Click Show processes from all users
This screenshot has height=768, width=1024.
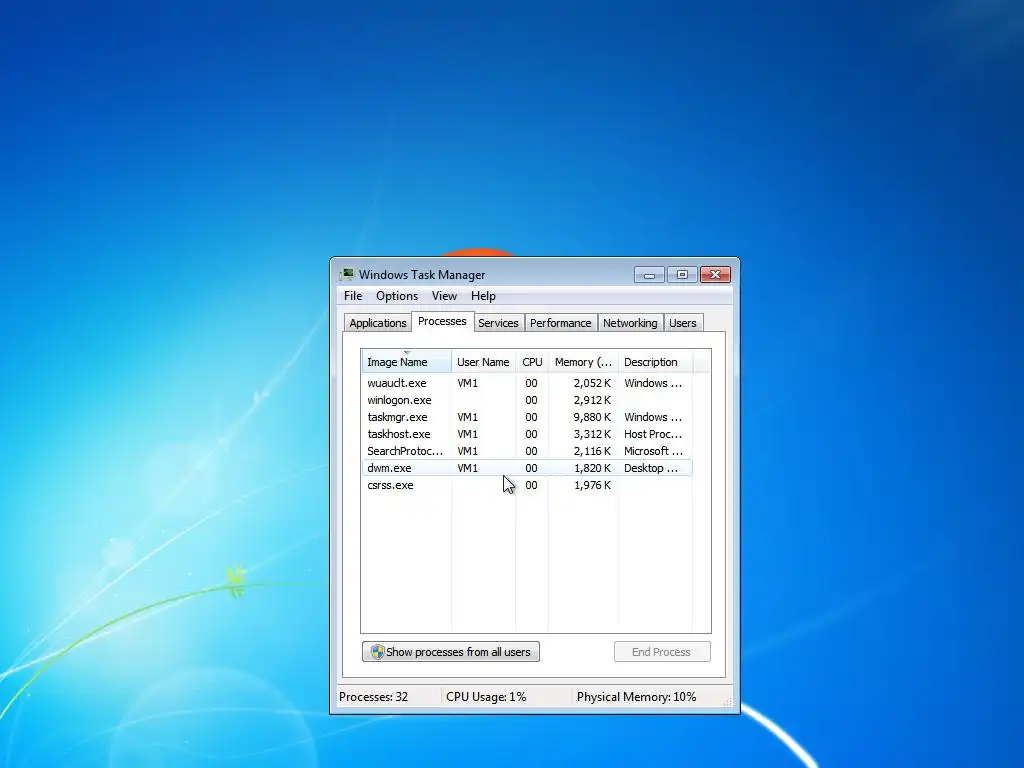click(x=451, y=652)
